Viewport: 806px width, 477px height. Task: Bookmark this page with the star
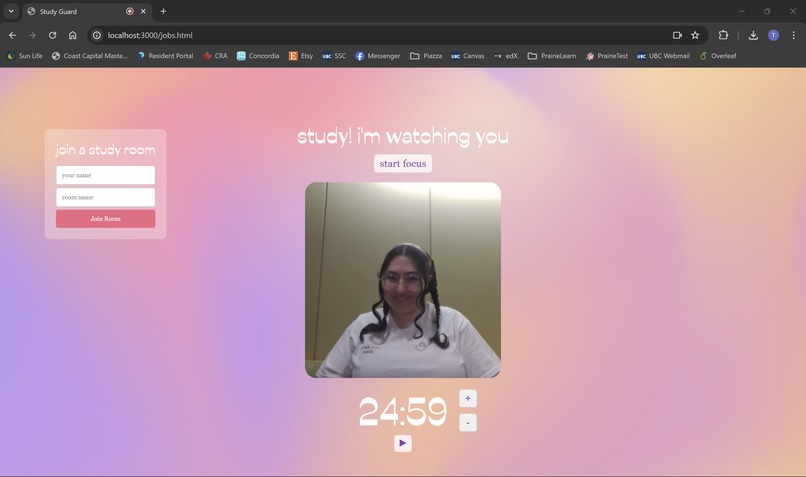[695, 35]
